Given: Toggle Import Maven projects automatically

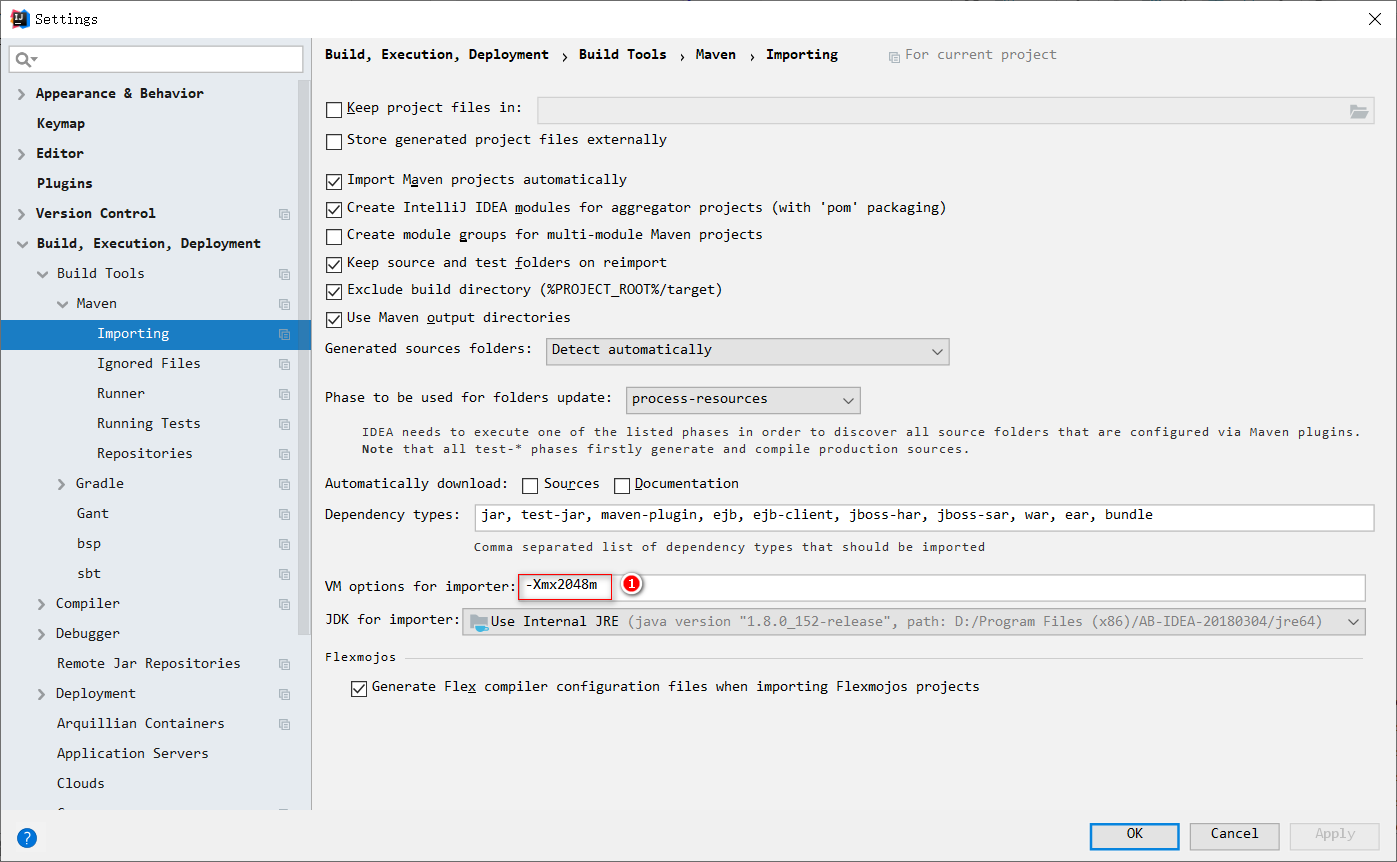Looking at the screenshot, I should [x=334, y=181].
